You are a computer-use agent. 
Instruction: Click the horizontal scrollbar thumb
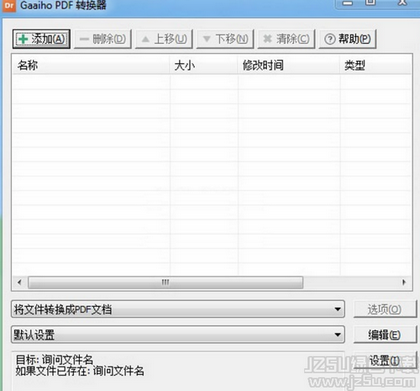[x=166, y=282]
